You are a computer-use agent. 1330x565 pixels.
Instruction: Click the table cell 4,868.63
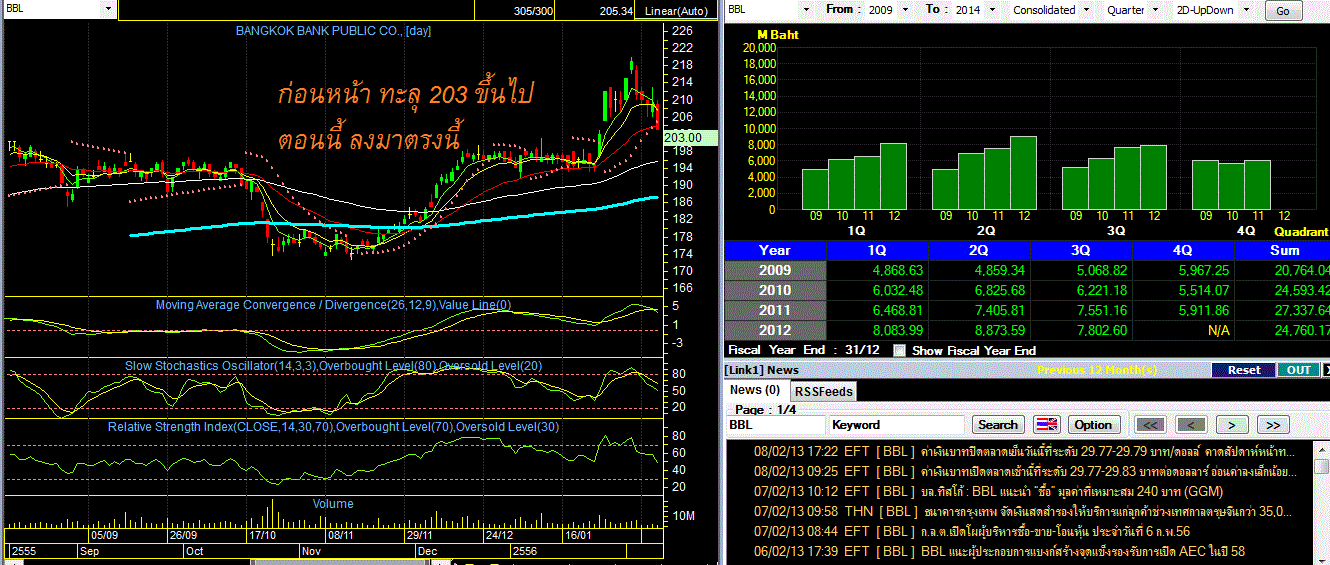pos(877,270)
